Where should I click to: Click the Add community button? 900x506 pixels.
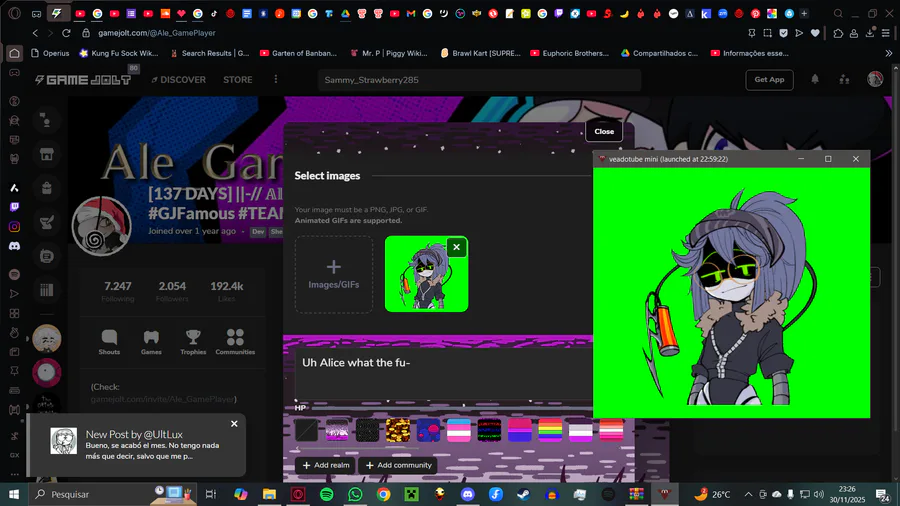(398, 465)
